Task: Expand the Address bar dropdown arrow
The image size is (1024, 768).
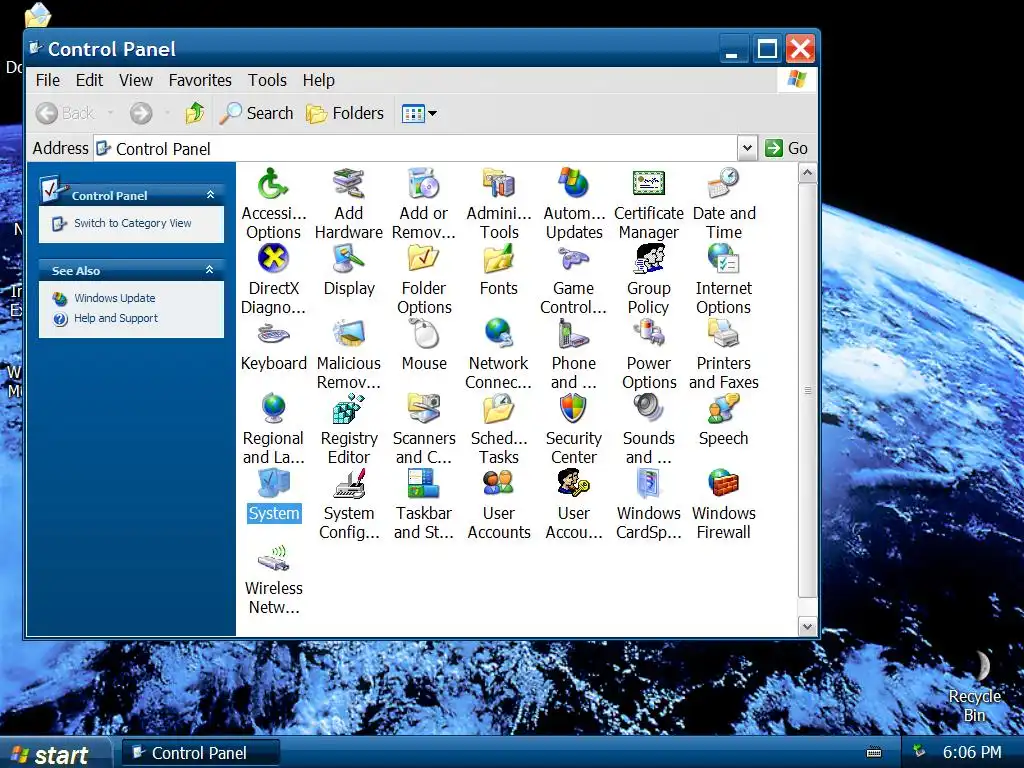Action: pos(747,148)
